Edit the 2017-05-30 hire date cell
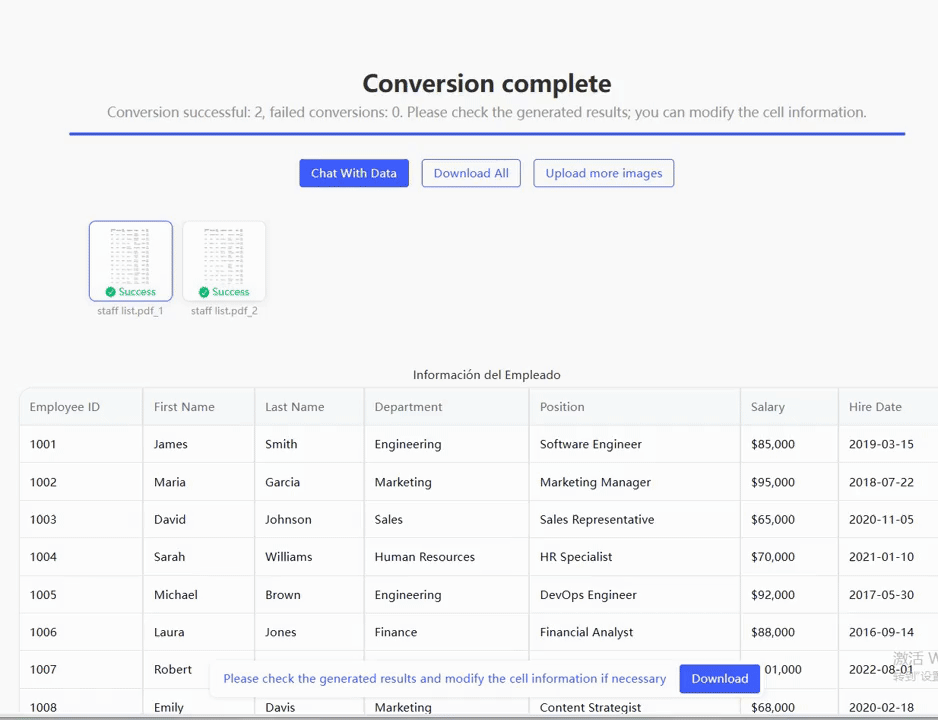Viewport: 938px width, 720px height. pyautogui.click(x=881, y=595)
